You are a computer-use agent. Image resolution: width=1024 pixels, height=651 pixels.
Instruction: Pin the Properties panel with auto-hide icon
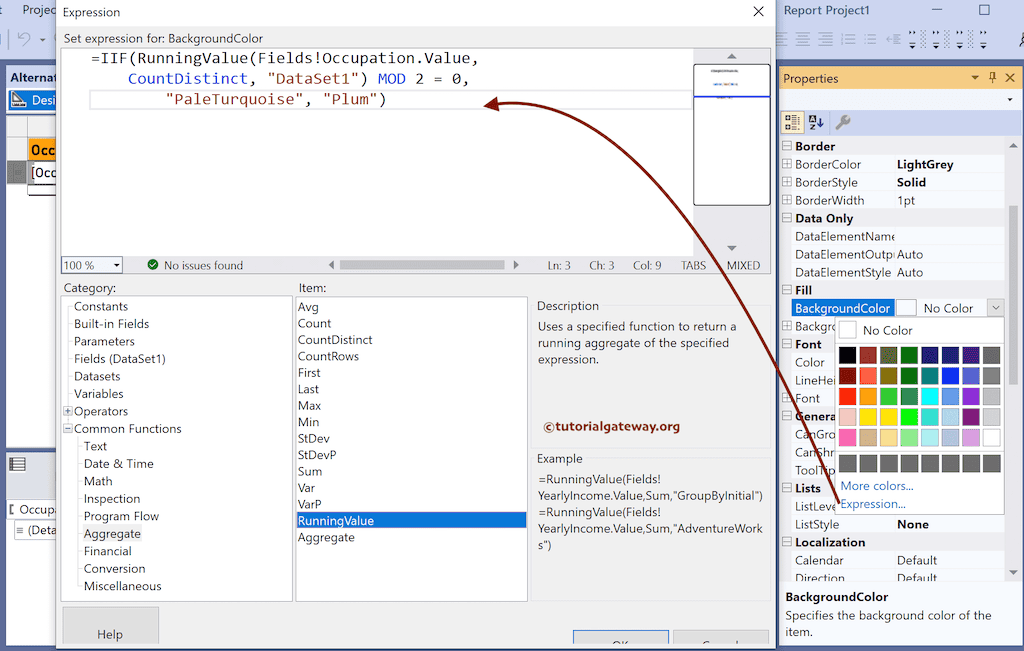pos(992,78)
